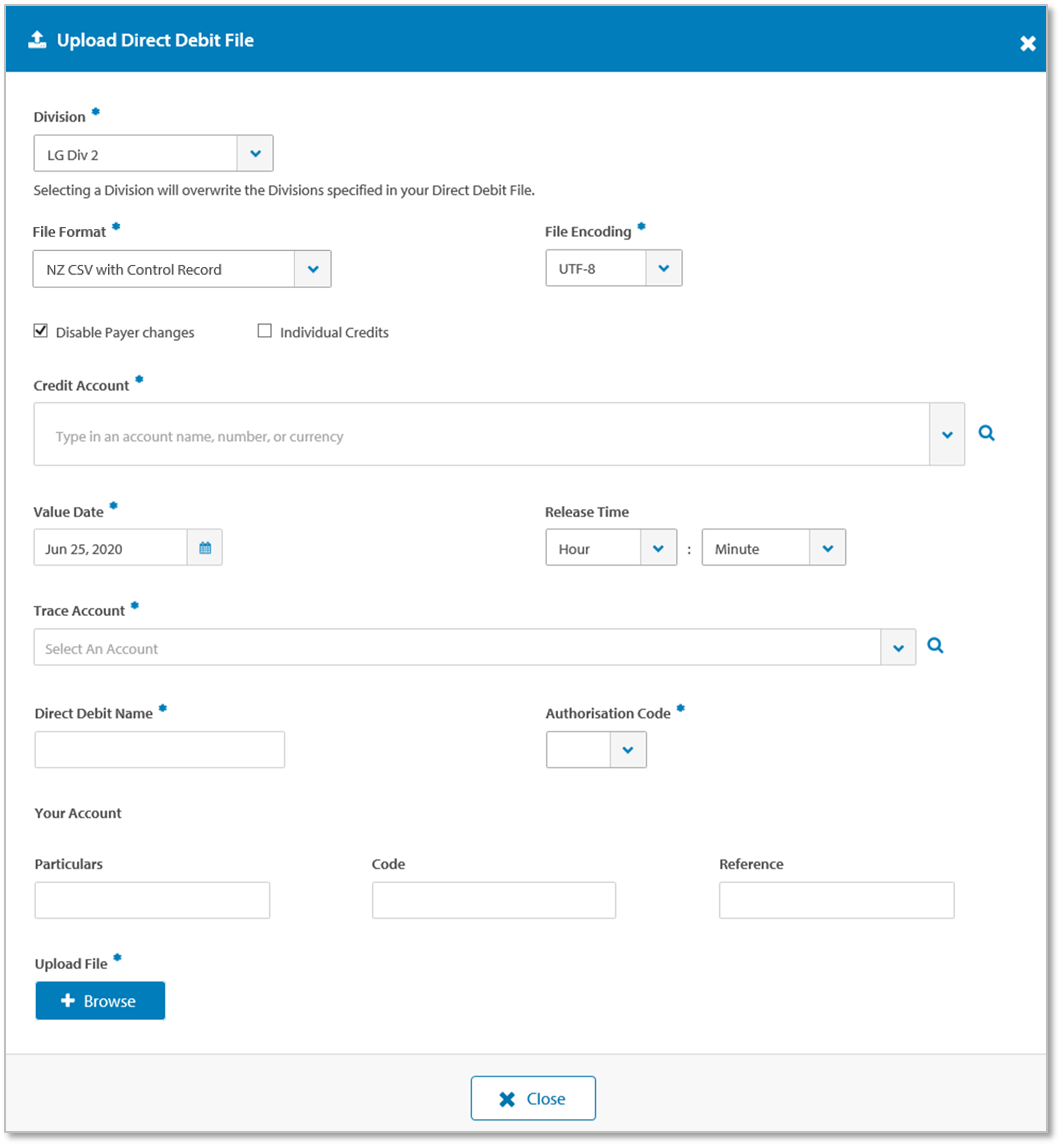Viewport: 1061px width, 1146px height.
Task: Expand the Credit Account dropdown arrow
Action: click(x=947, y=435)
